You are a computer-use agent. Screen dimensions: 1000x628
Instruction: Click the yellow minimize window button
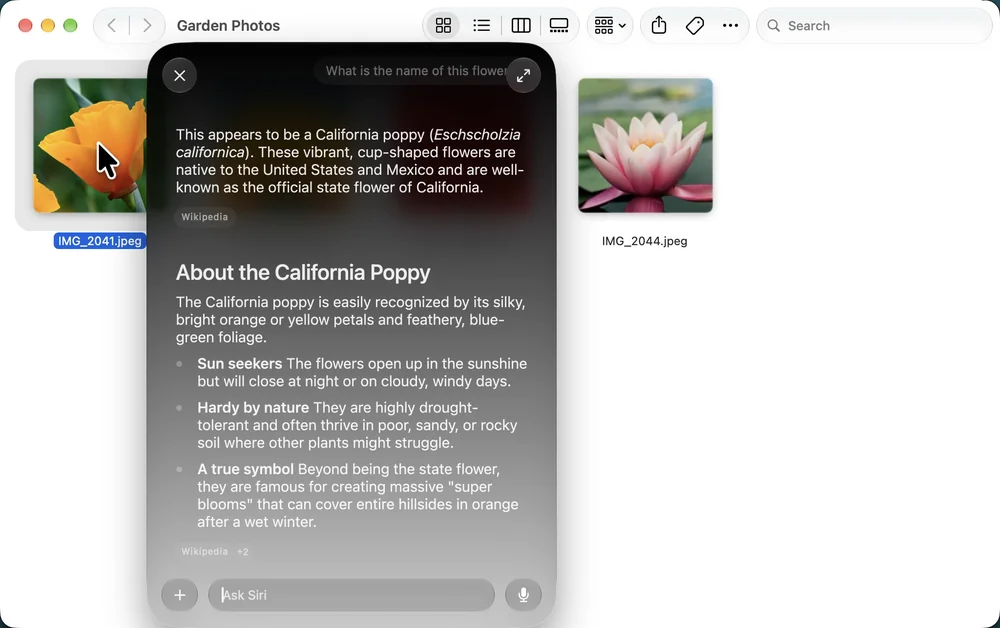(48, 26)
